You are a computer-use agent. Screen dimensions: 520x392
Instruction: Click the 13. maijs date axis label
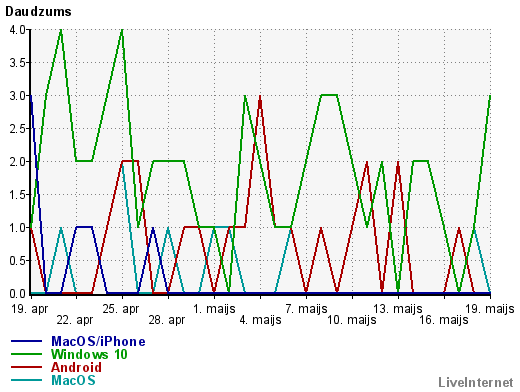coord(398,309)
